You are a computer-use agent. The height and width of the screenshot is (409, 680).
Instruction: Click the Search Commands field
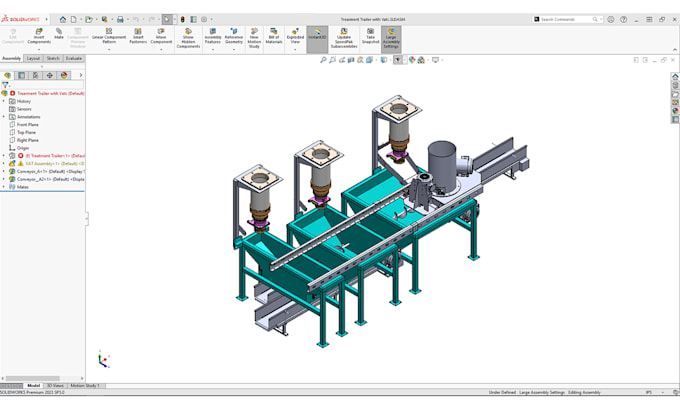coord(568,19)
